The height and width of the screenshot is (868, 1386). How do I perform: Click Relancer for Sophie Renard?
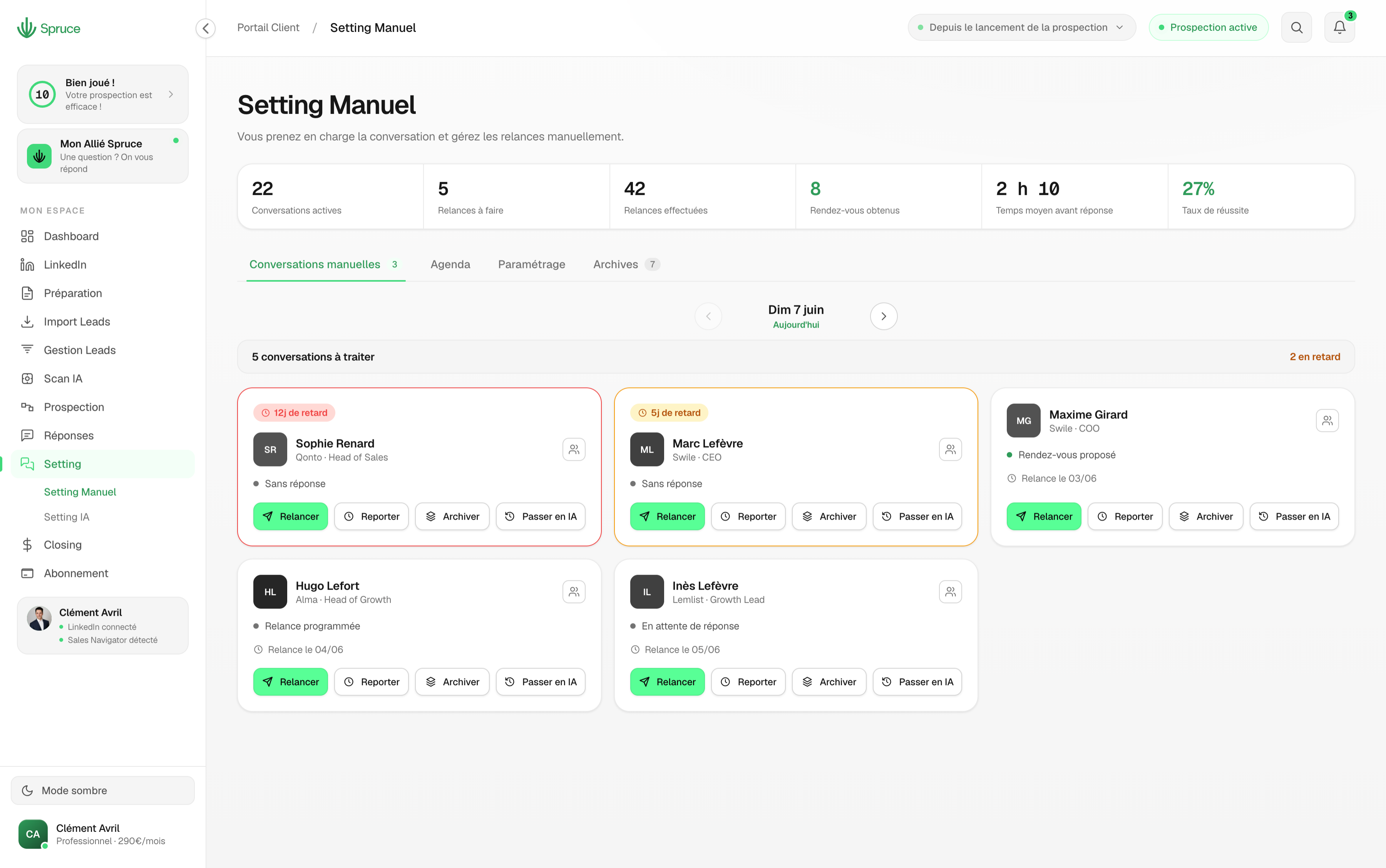[x=291, y=517]
